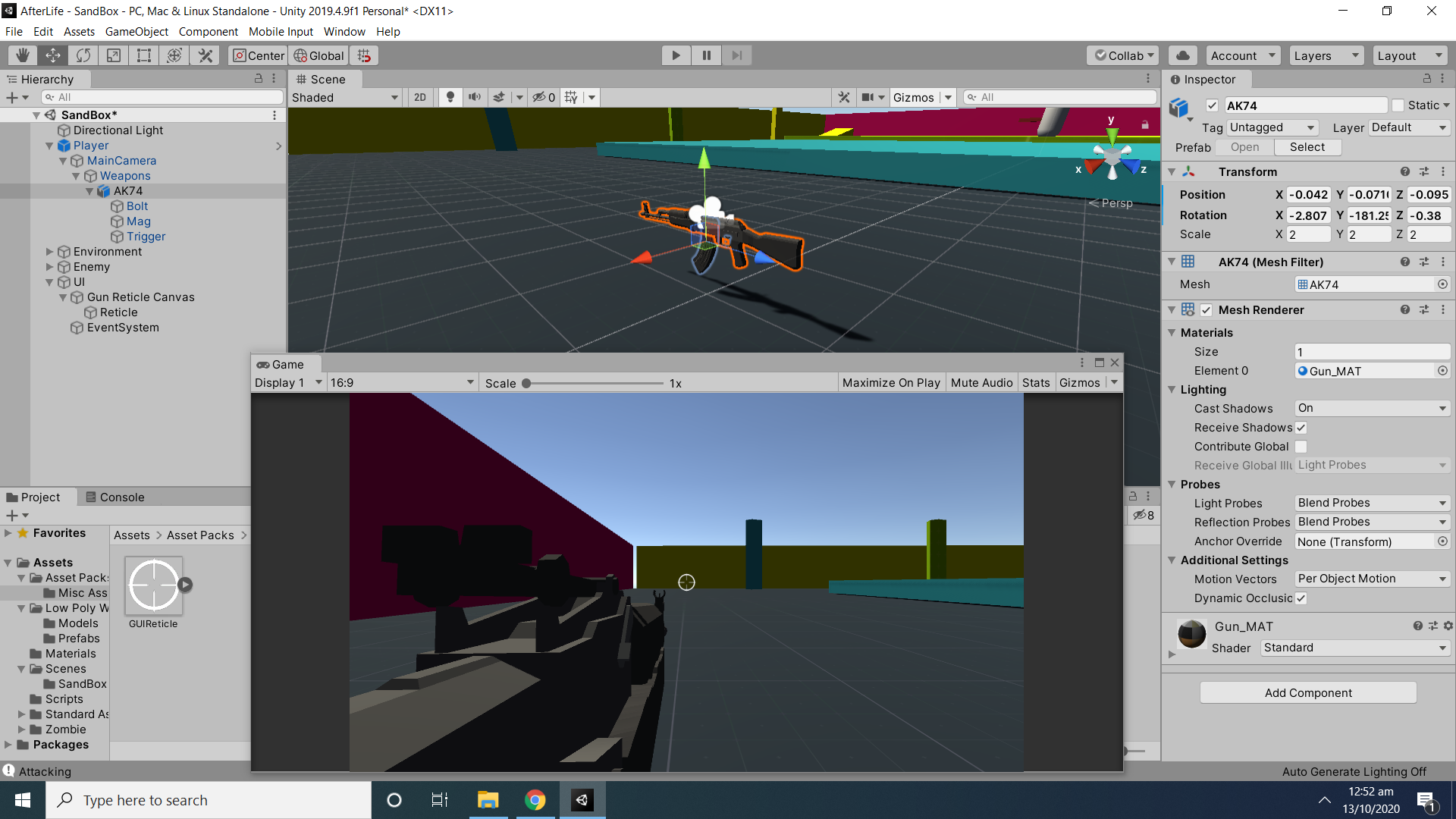The height and width of the screenshot is (819, 1456).
Task: Click the GUIReticle asset thumbnail
Action: point(154,584)
